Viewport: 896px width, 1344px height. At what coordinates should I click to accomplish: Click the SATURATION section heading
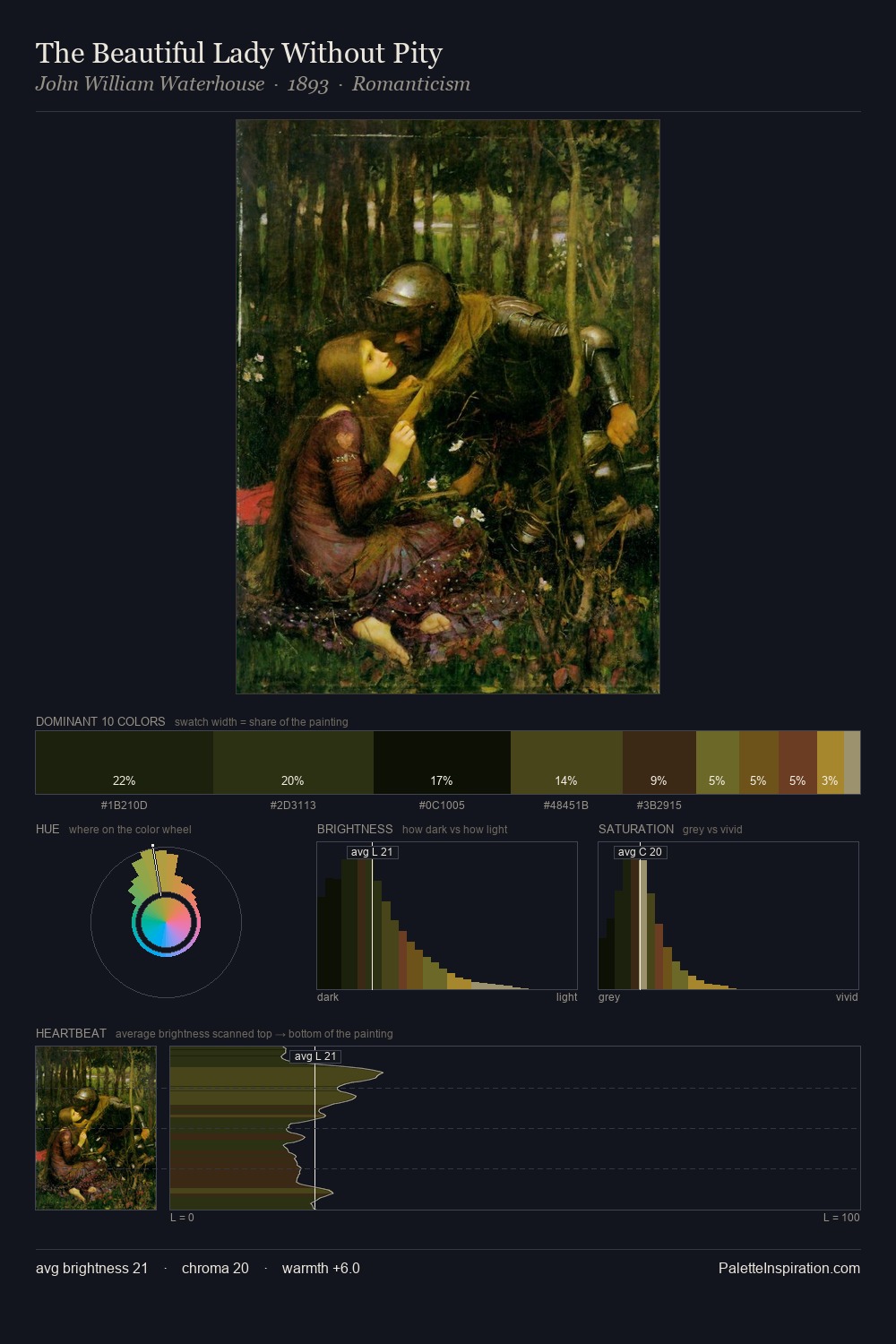[x=636, y=829]
